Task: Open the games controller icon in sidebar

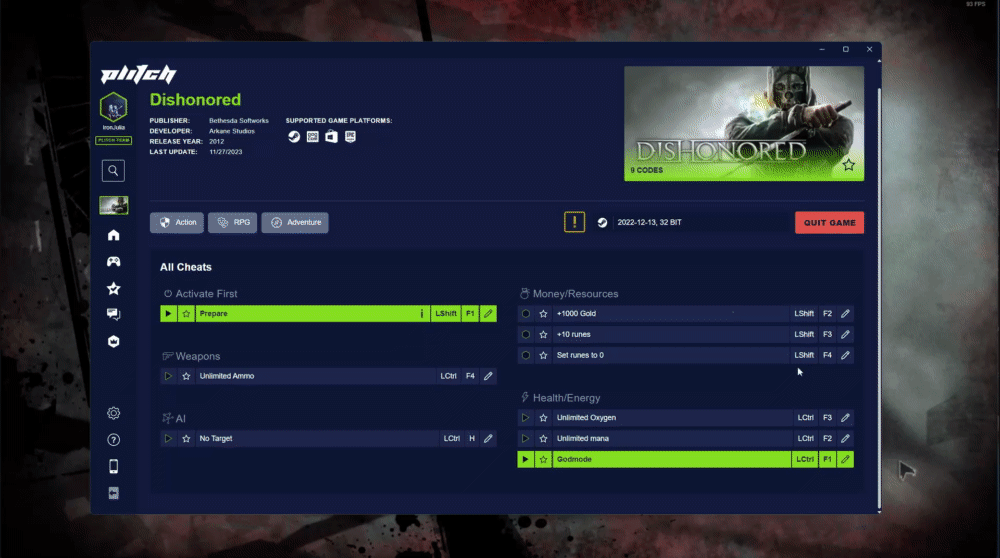Action: pos(114,261)
